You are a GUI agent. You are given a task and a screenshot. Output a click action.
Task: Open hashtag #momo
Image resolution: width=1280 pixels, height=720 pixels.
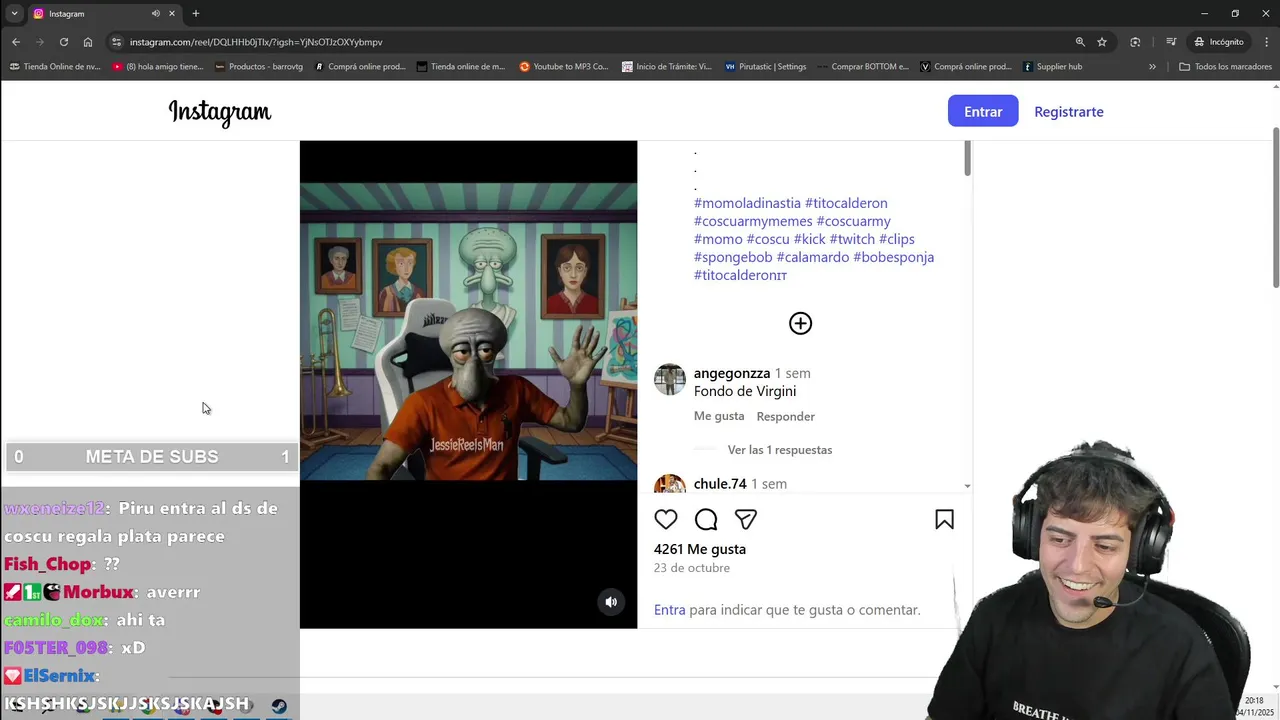click(x=718, y=239)
